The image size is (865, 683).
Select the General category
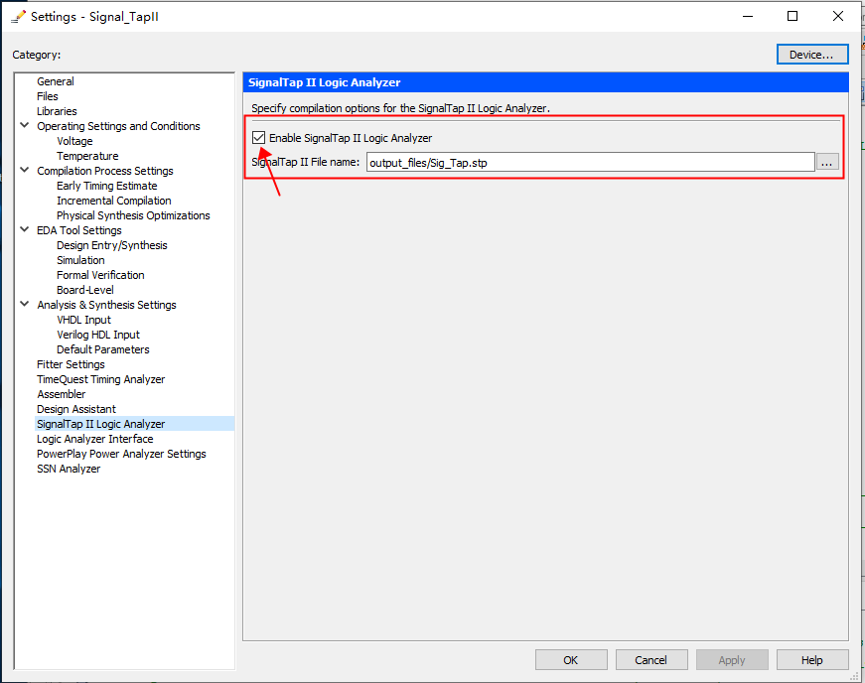point(55,82)
